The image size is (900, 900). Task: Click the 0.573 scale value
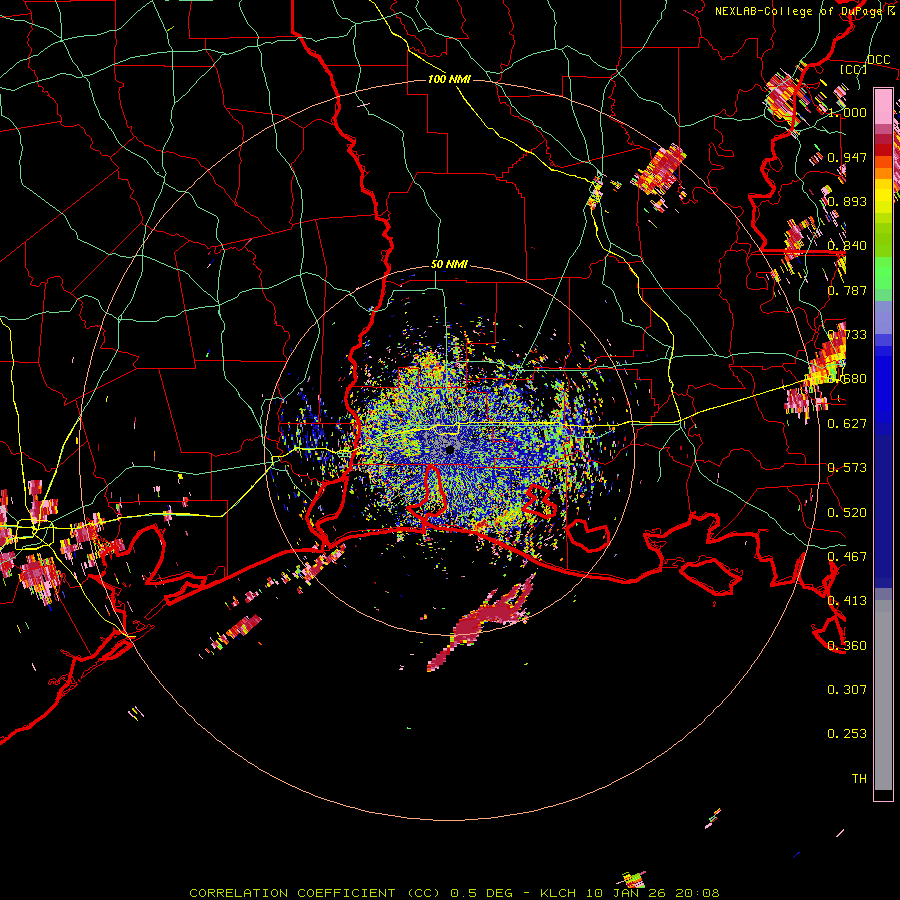(x=847, y=468)
